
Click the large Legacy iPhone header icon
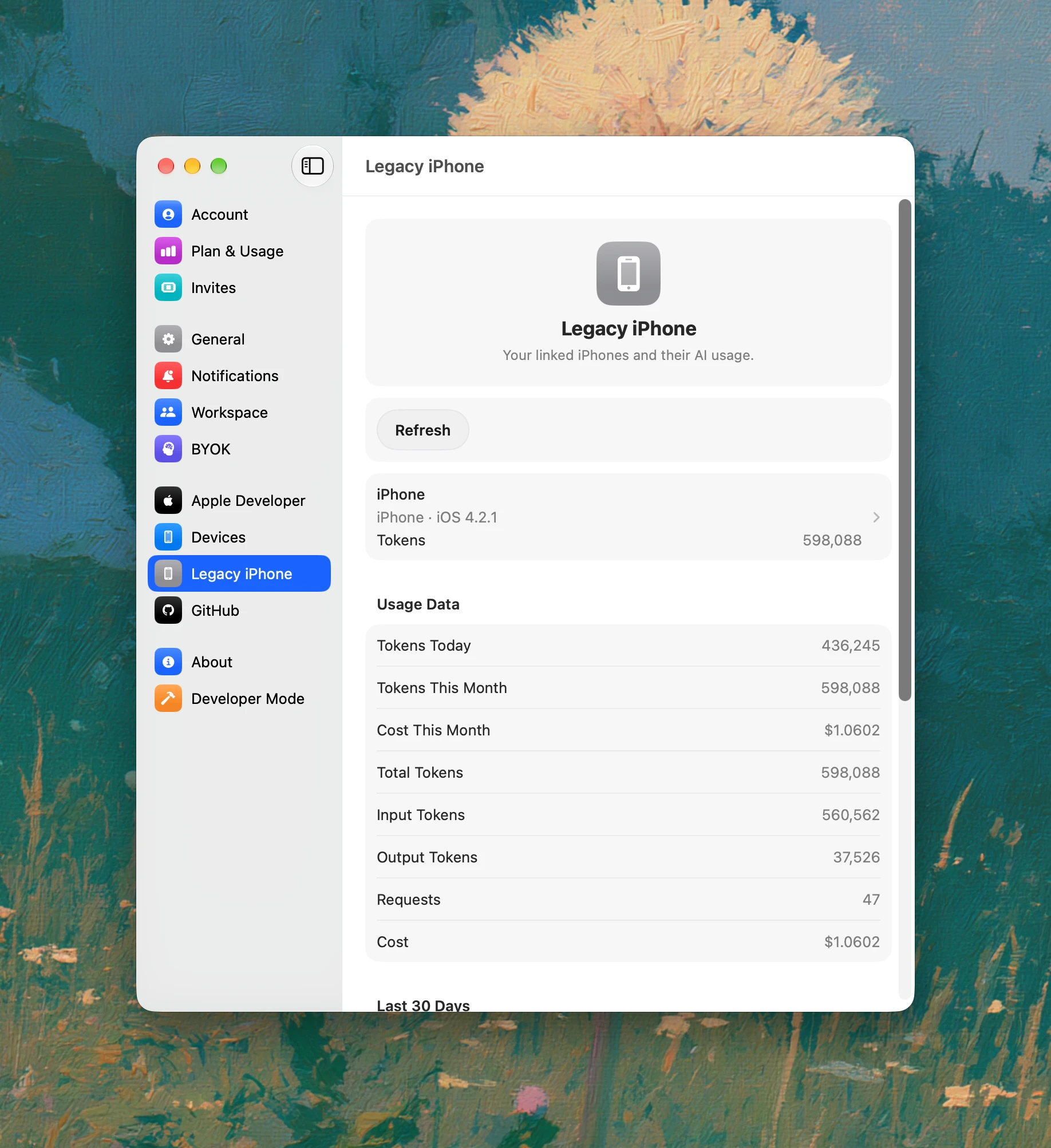[x=629, y=274]
